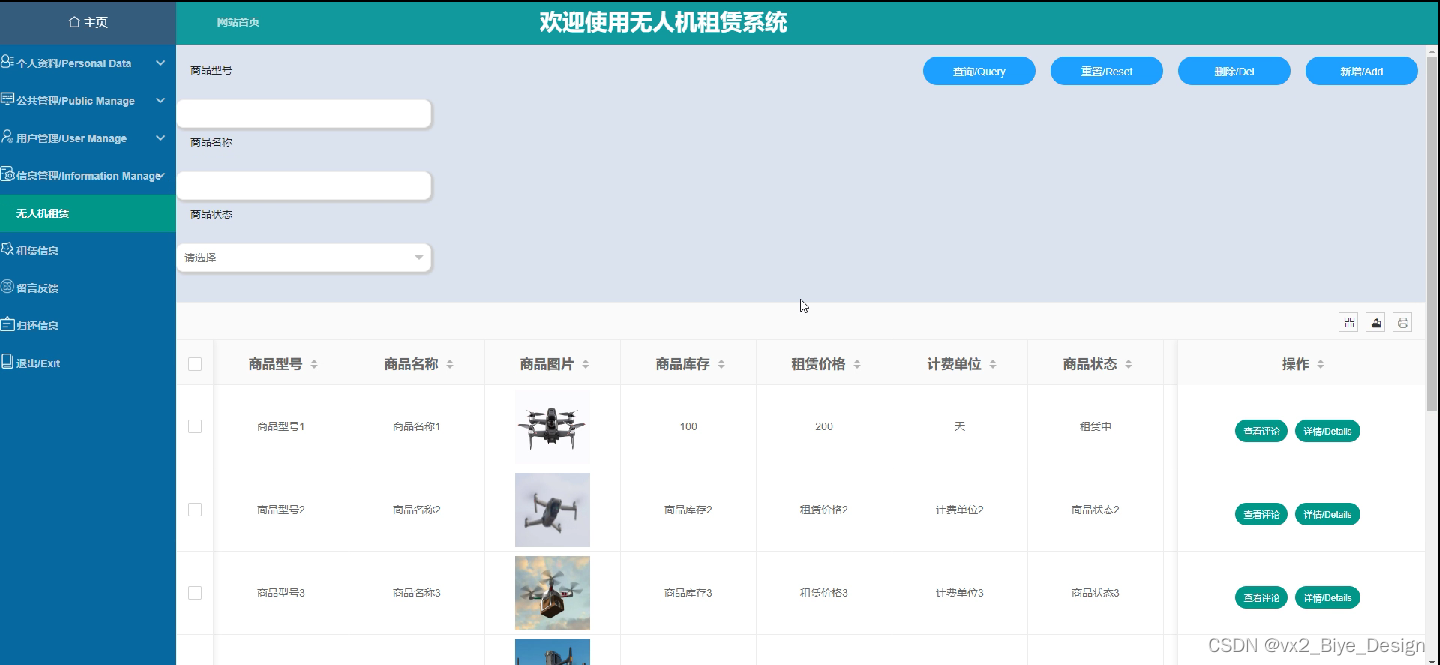This screenshot has width=1440, height=665.
Task: Sort by 租赁价格 column arrows
Action: pyautogui.click(x=857, y=365)
